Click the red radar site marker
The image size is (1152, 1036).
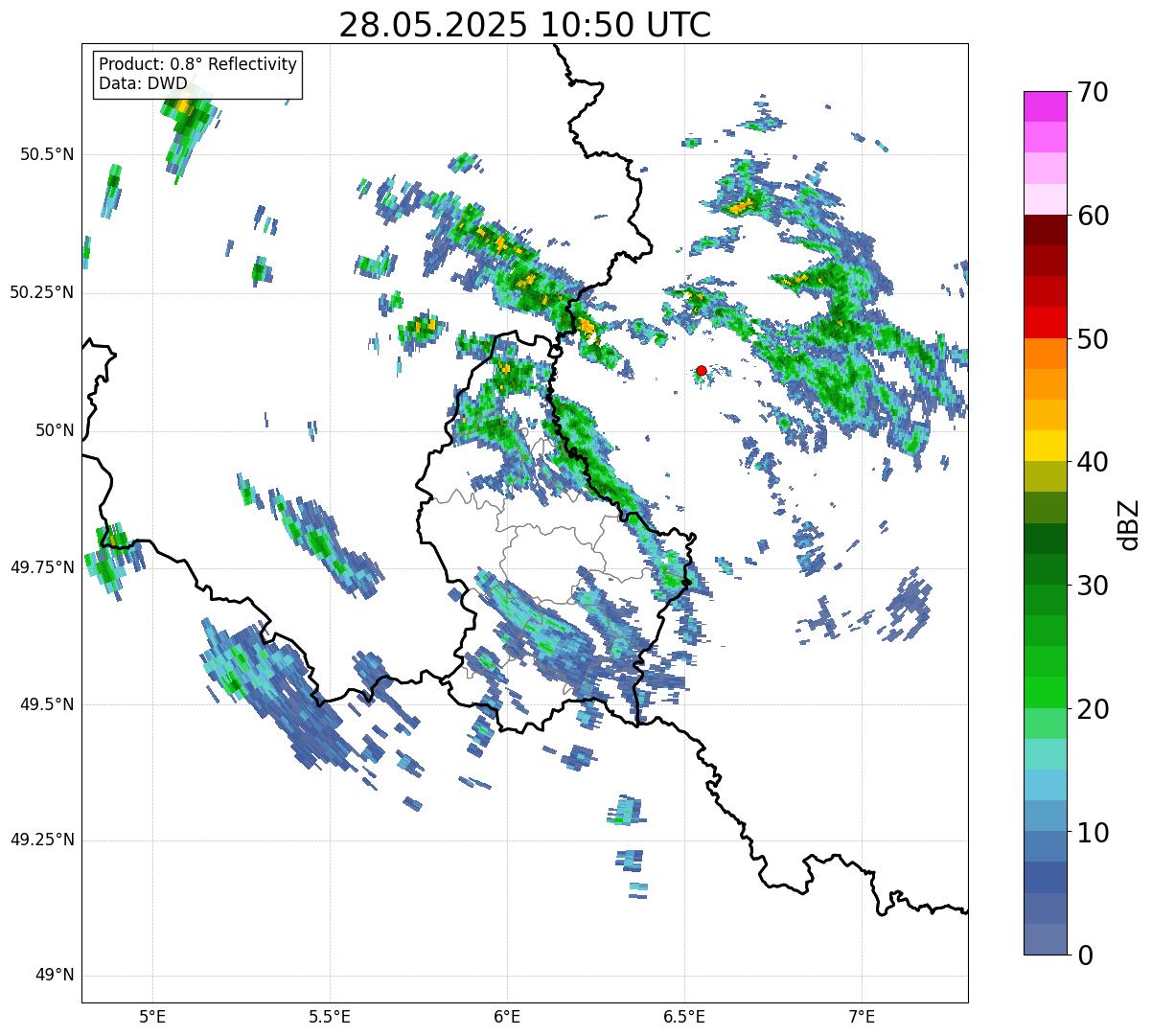pos(702,370)
